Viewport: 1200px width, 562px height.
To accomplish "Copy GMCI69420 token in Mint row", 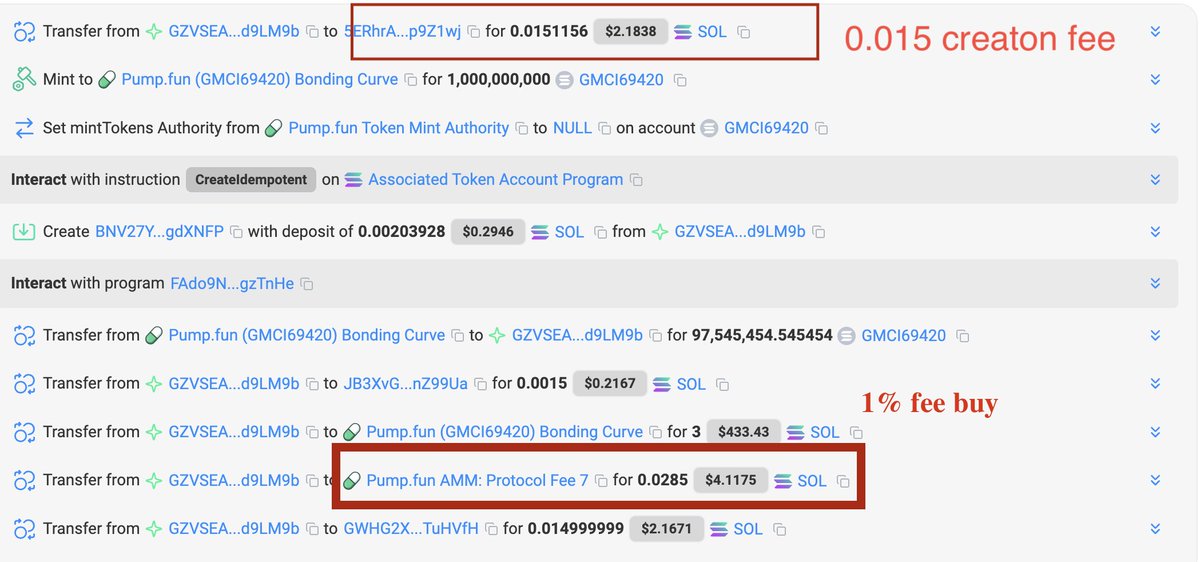I will [680, 80].
